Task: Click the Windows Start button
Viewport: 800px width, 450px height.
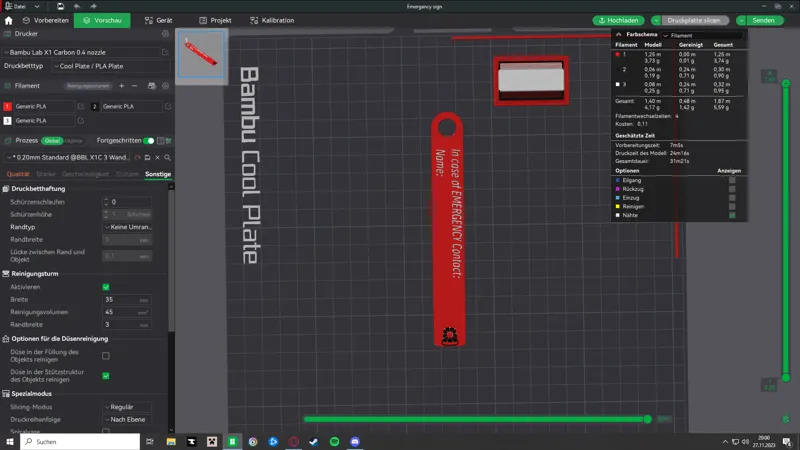Action: tap(10, 441)
